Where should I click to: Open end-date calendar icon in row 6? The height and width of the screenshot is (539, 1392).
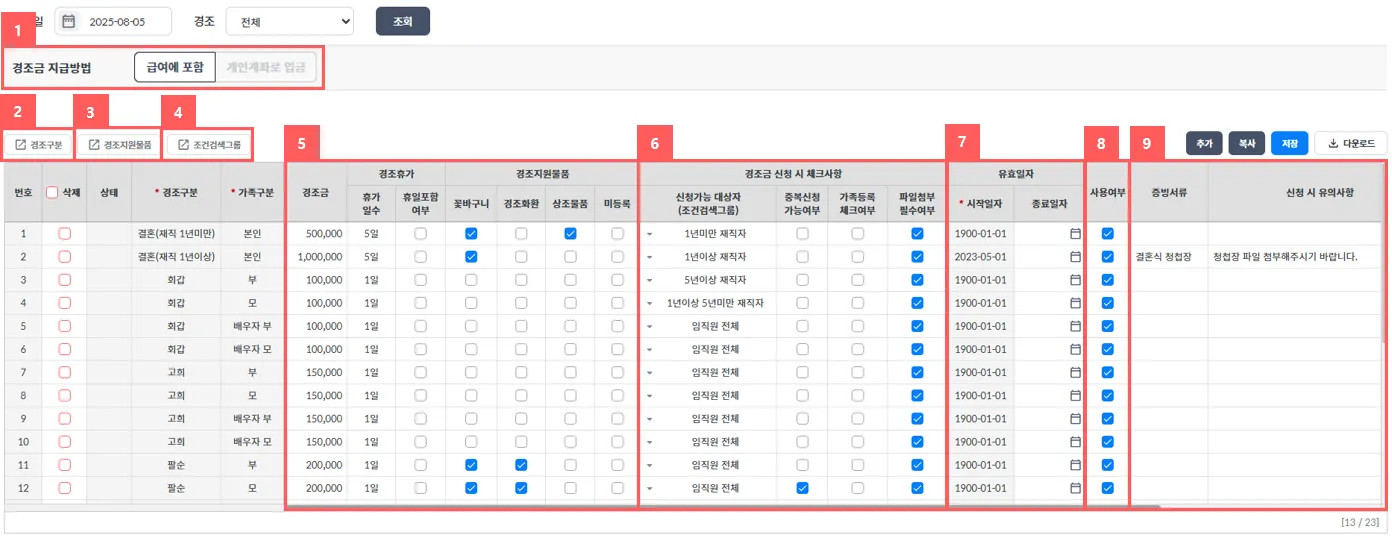pyautogui.click(x=1076, y=349)
